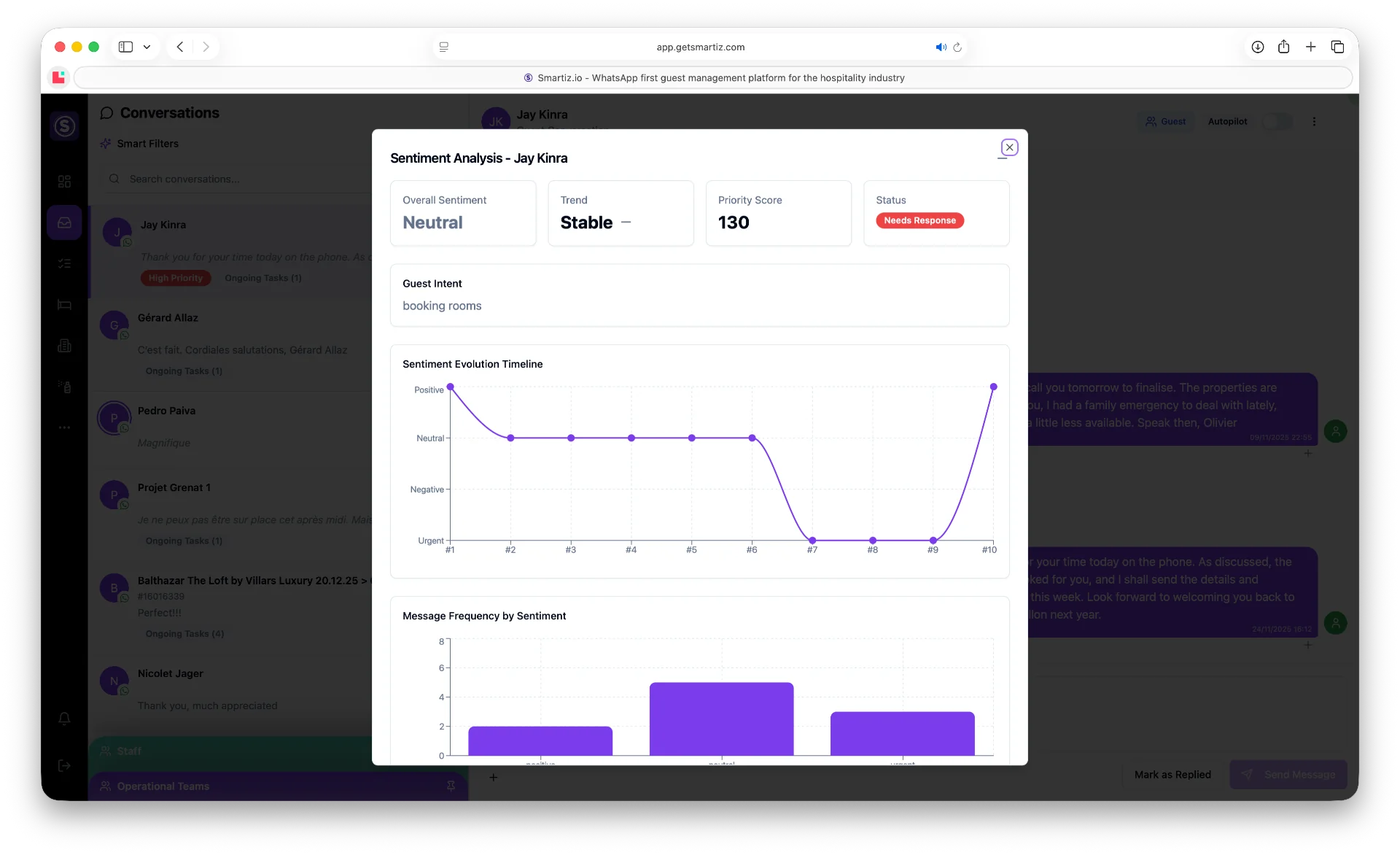The image size is (1400, 855).
Task: Open the tasks checklist icon in sidebar
Action: pyautogui.click(x=65, y=263)
